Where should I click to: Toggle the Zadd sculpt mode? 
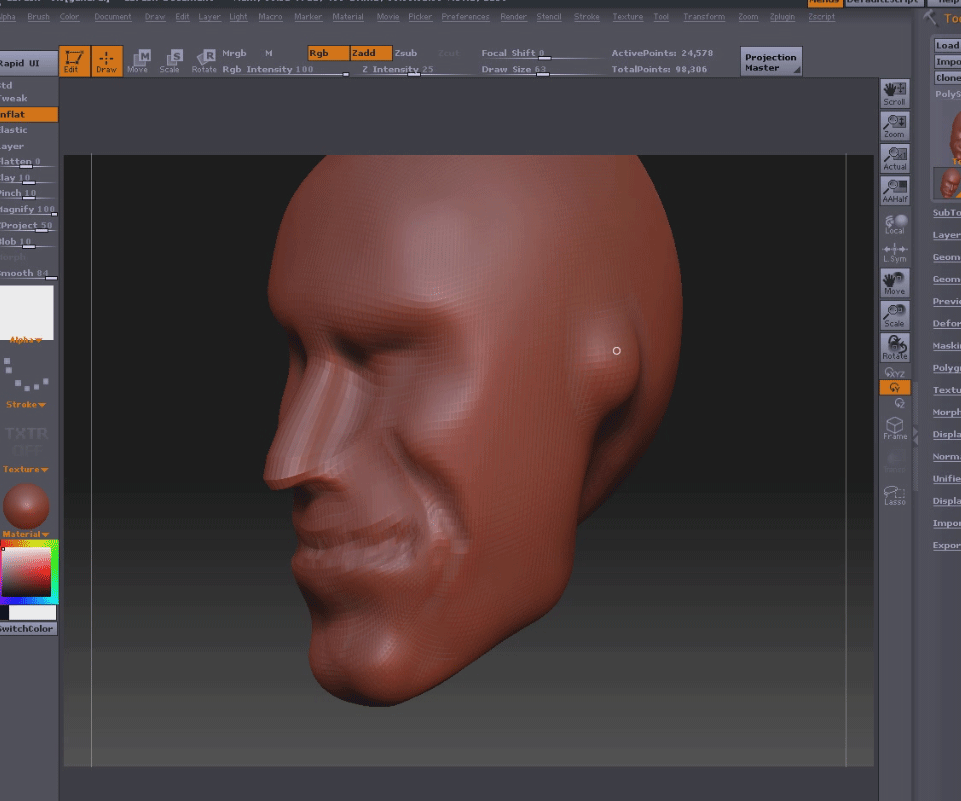pos(369,53)
